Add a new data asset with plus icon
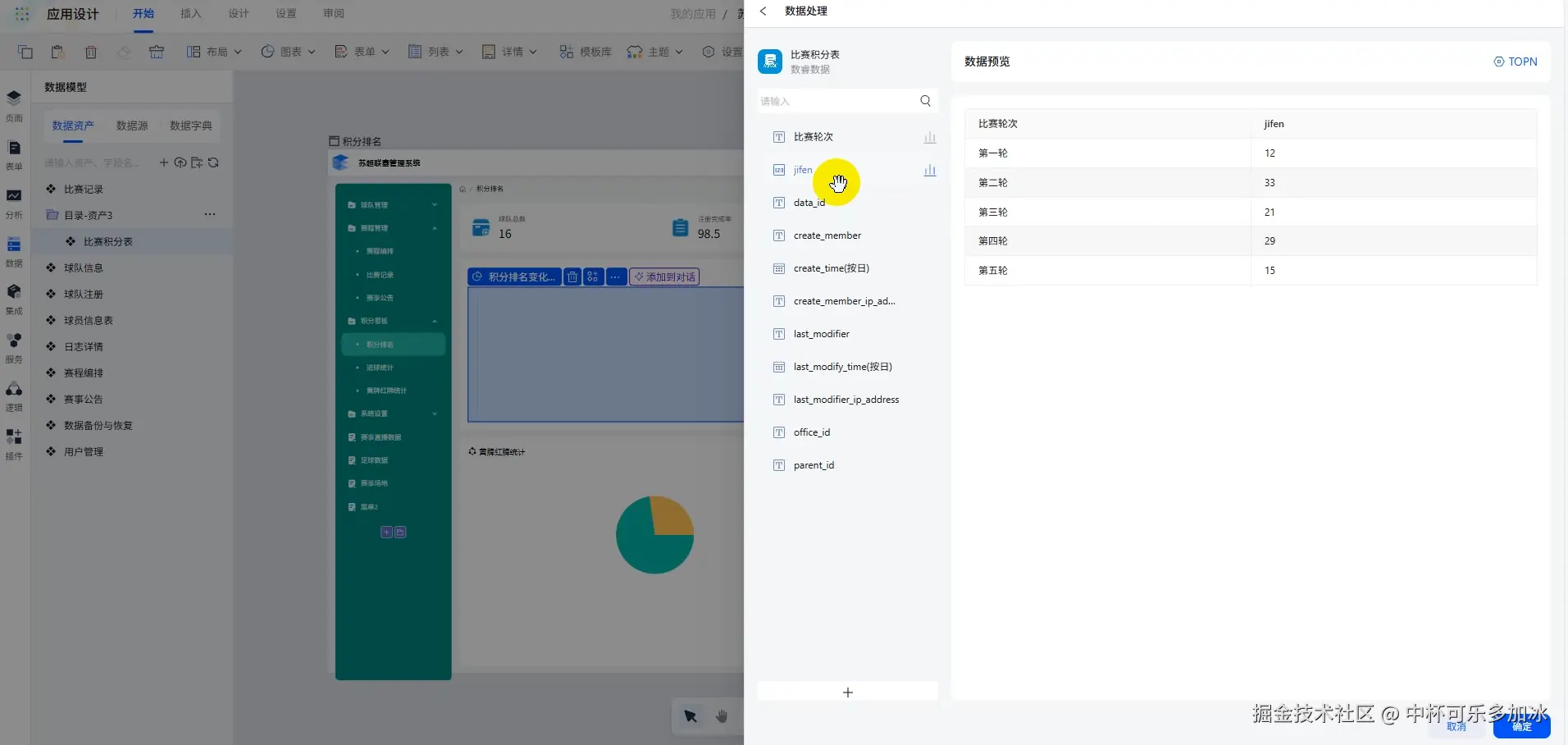The width and height of the screenshot is (1568, 745). pos(164,162)
